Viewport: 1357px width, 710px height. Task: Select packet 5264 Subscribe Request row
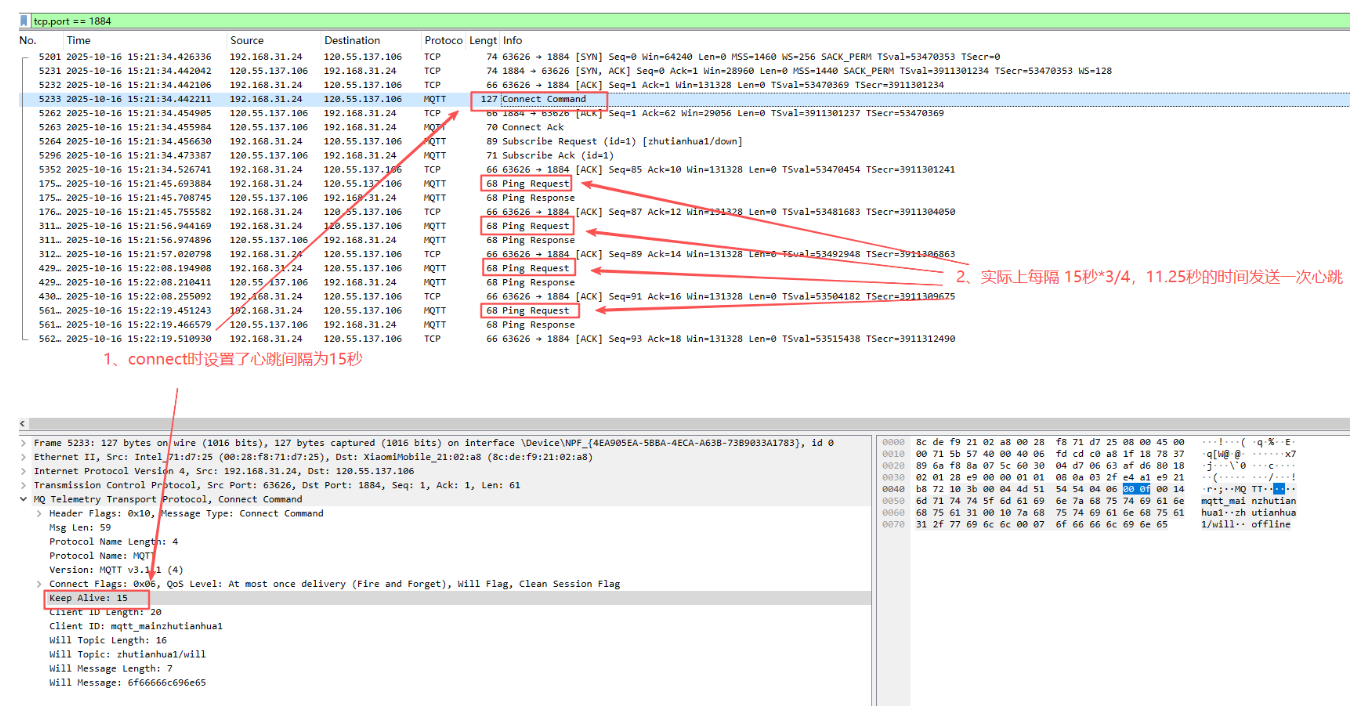coord(683,141)
